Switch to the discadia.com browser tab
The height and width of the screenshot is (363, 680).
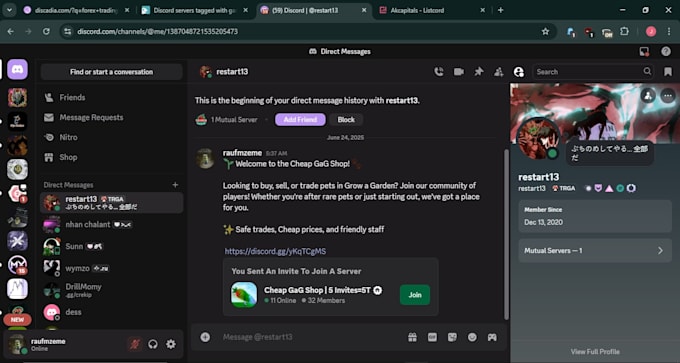(76, 10)
